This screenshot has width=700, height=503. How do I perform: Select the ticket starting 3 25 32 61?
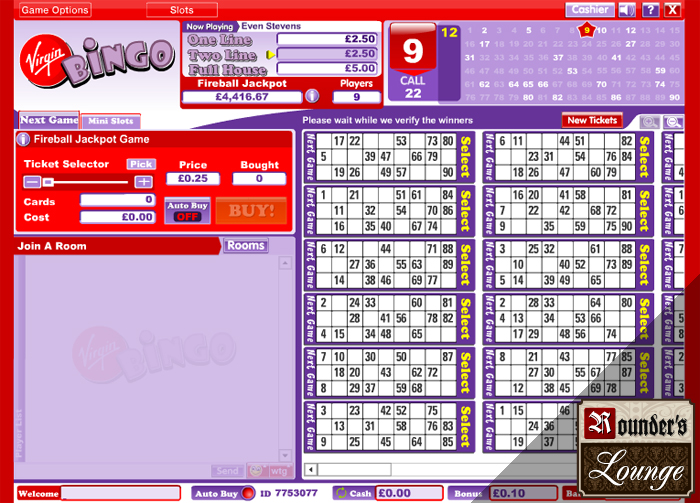643,265
